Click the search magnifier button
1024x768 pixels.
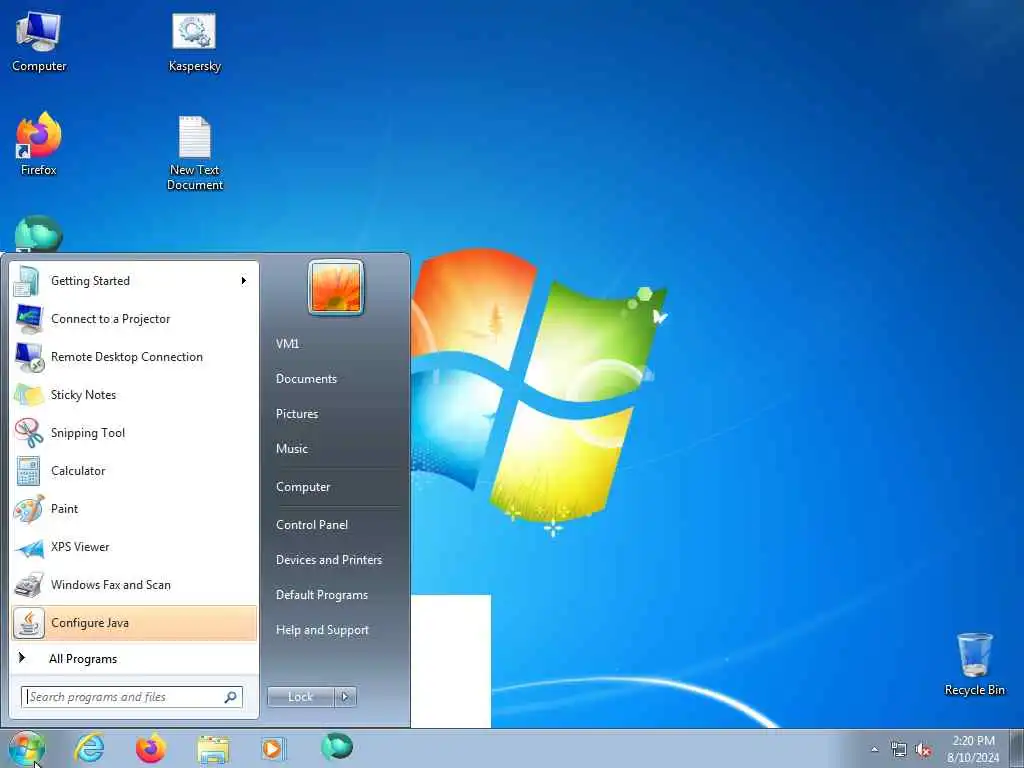click(231, 697)
